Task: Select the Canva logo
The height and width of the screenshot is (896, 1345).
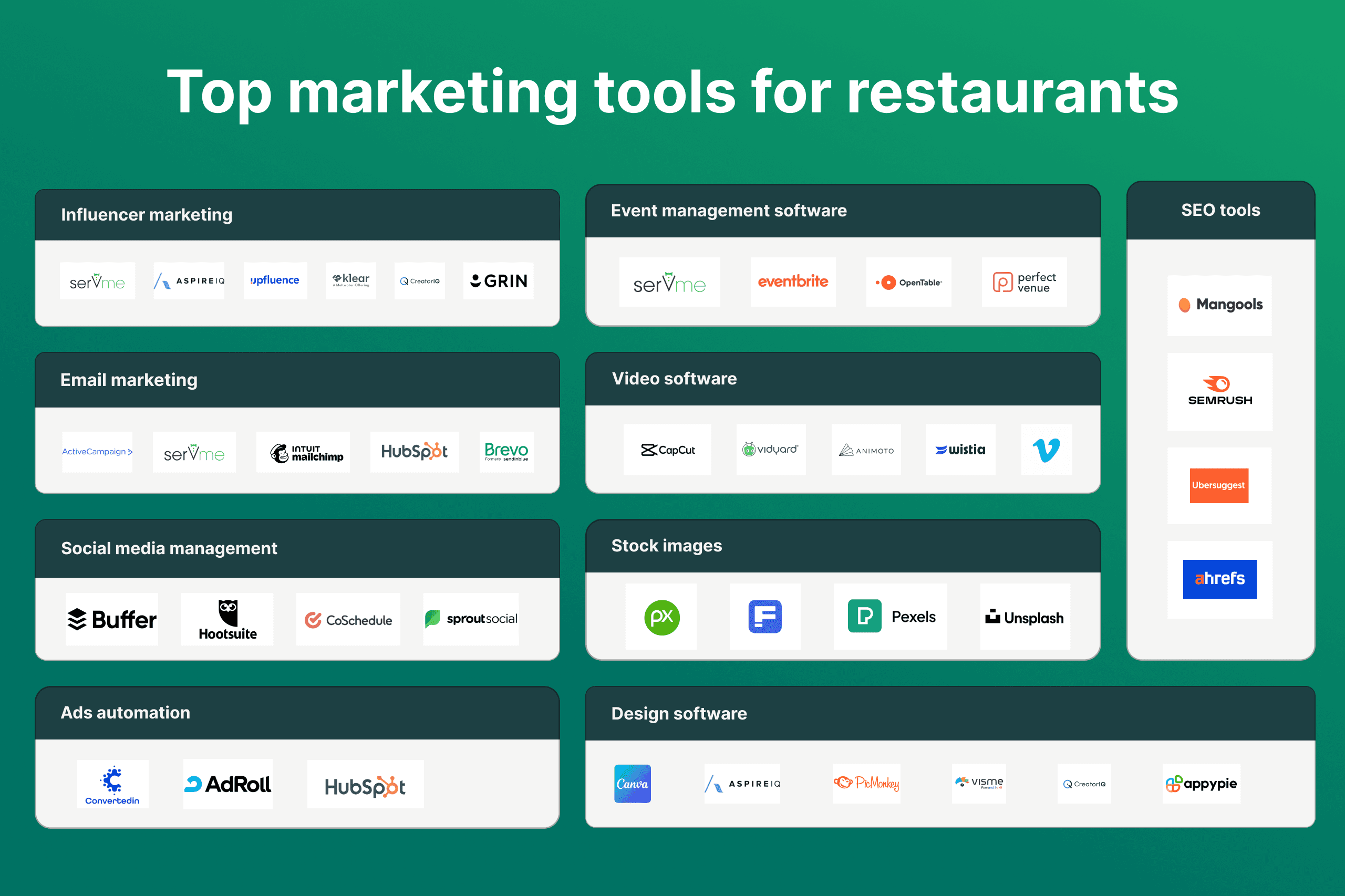Action: pos(632,784)
